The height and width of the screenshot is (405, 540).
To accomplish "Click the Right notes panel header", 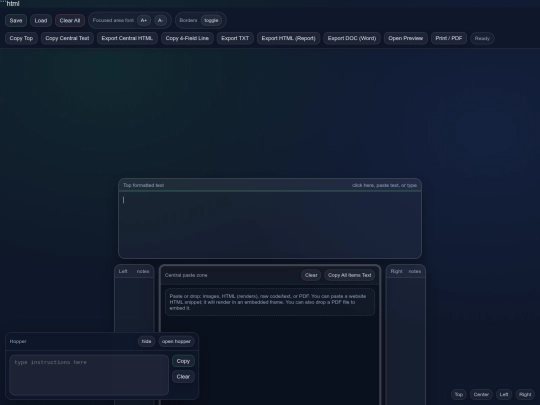I will (x=406, y=271).
